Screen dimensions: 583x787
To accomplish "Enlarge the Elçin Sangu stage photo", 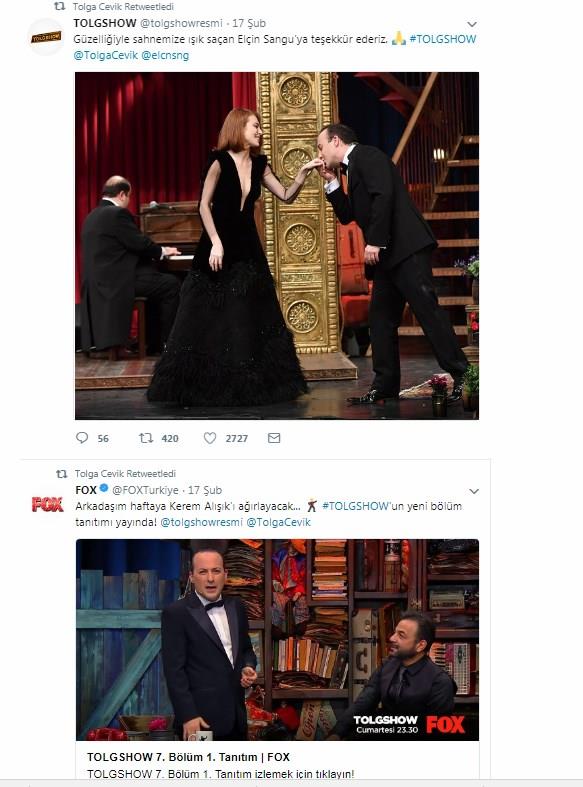I will 277,246.
